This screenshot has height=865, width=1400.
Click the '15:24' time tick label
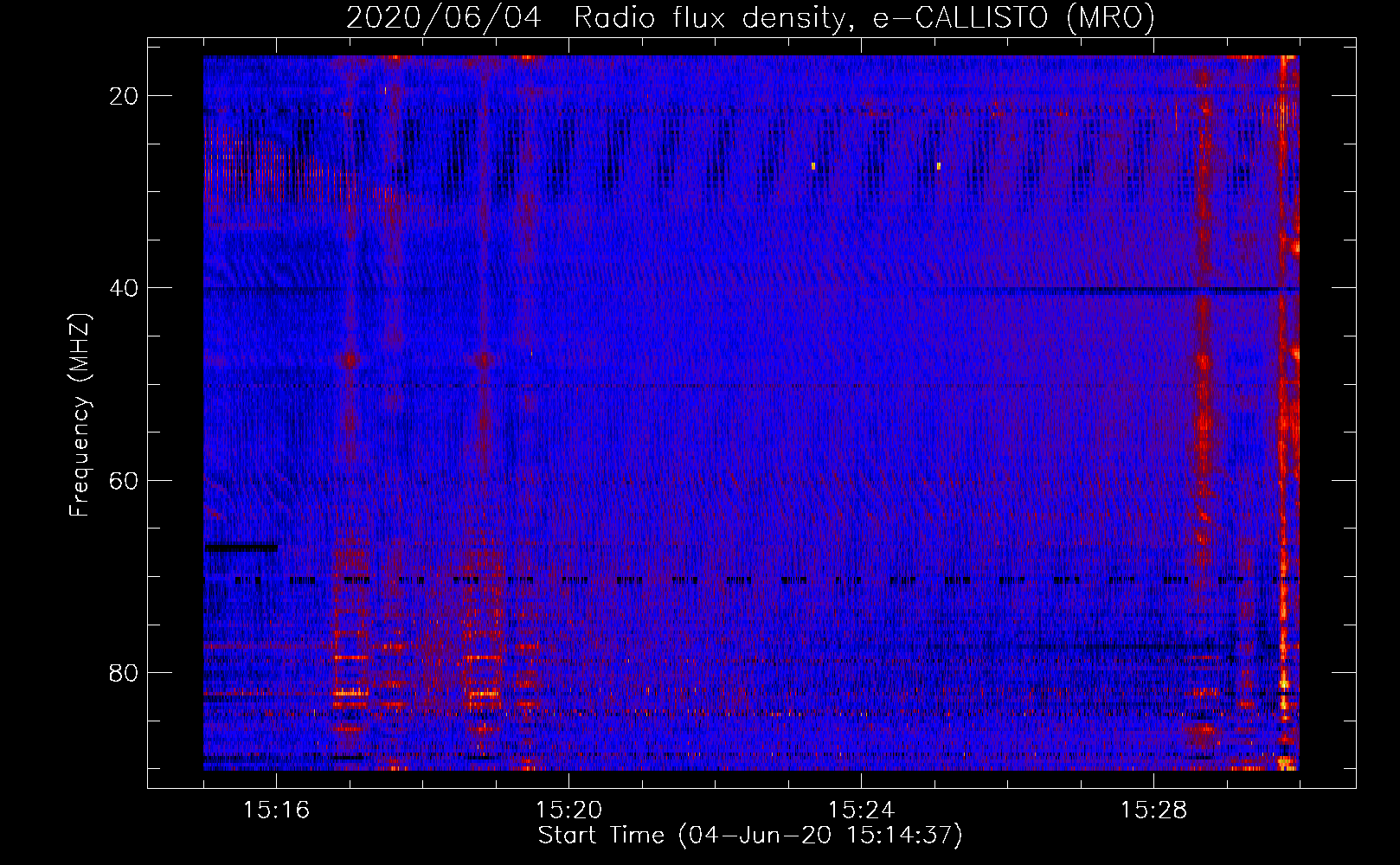(861, 811)
